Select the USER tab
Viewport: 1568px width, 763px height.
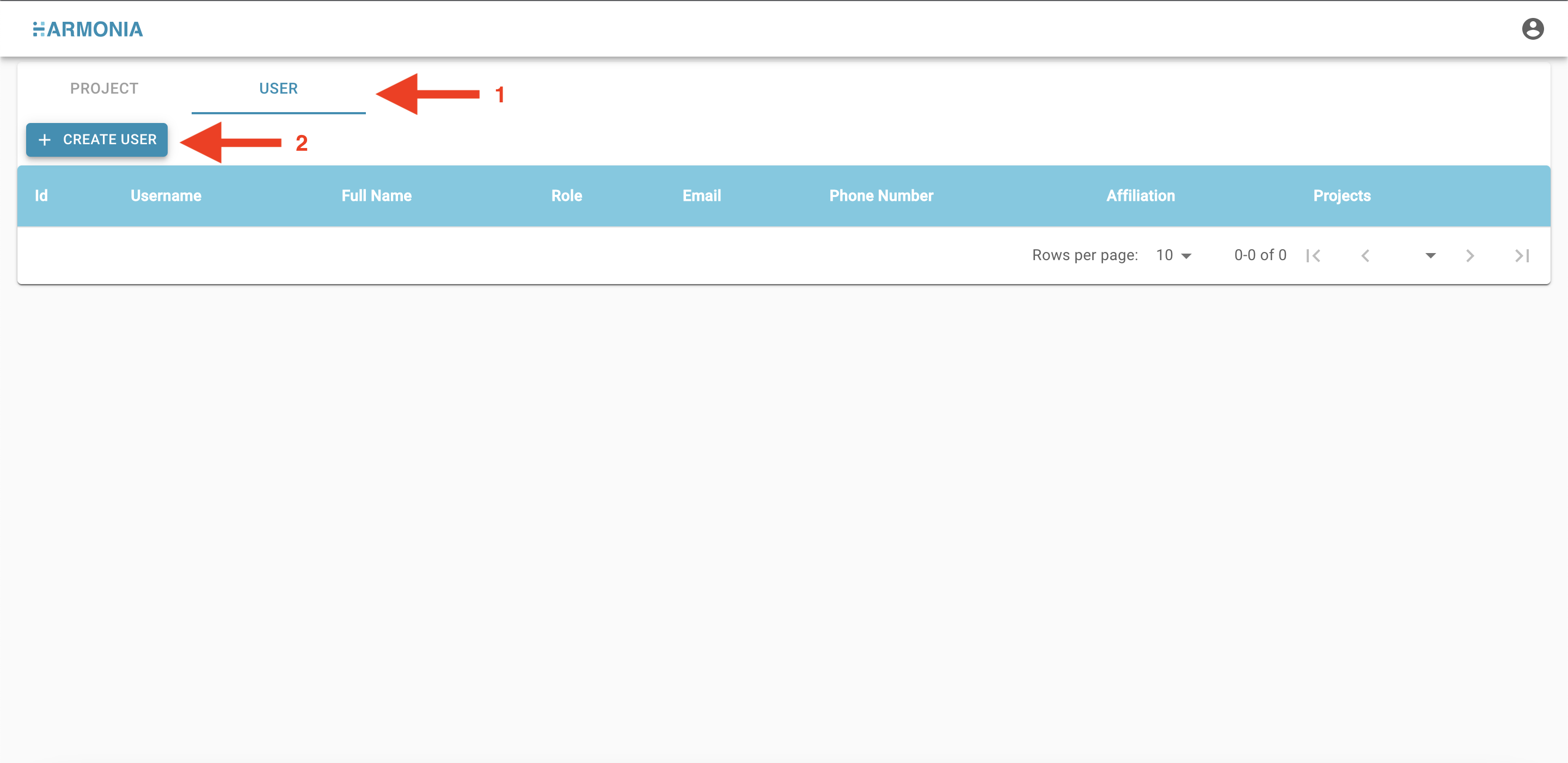point(278,88)
